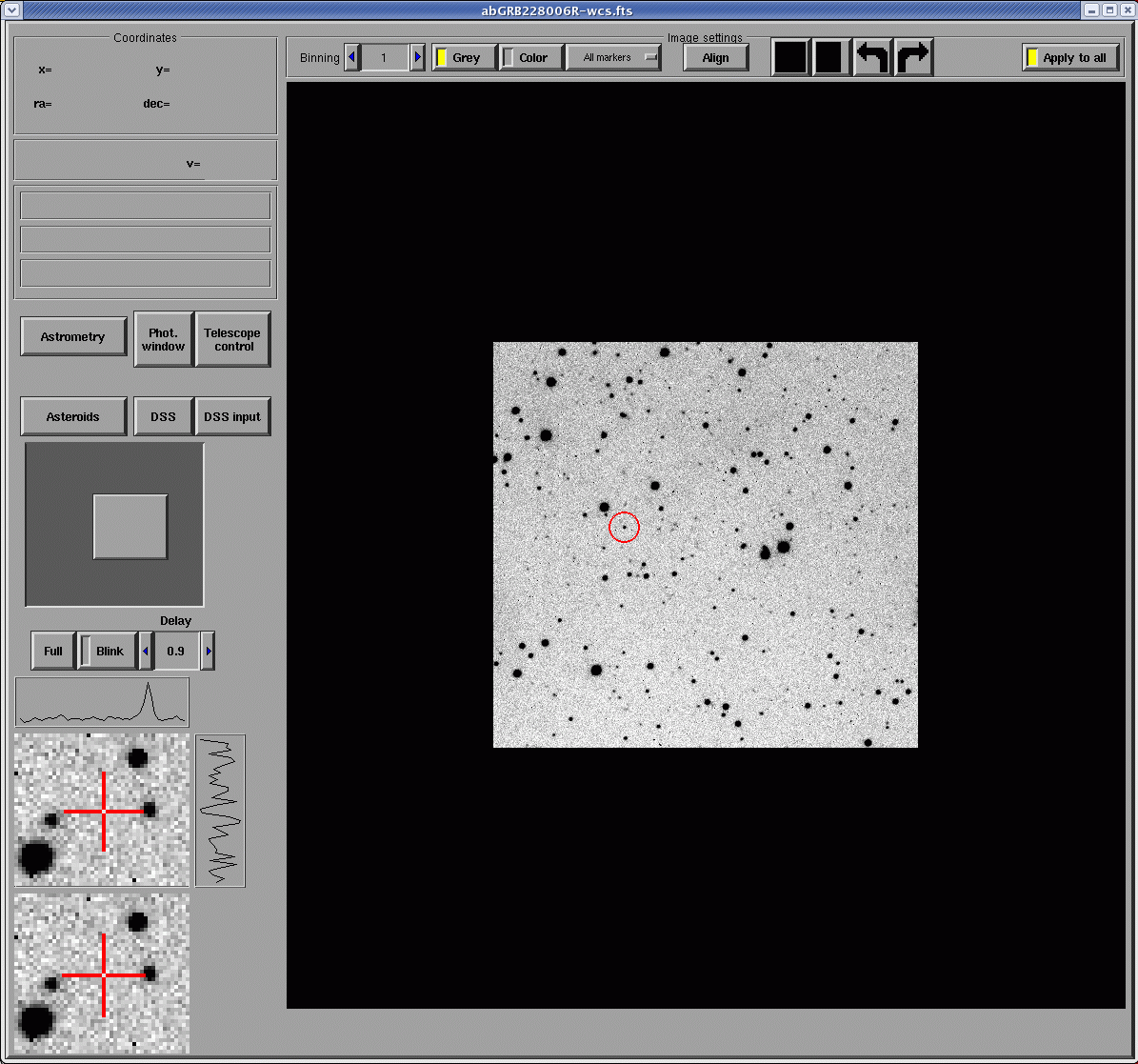Screen dimensions: 1138x1064
Task: Click the first black square button
Action: click(790, 57)
